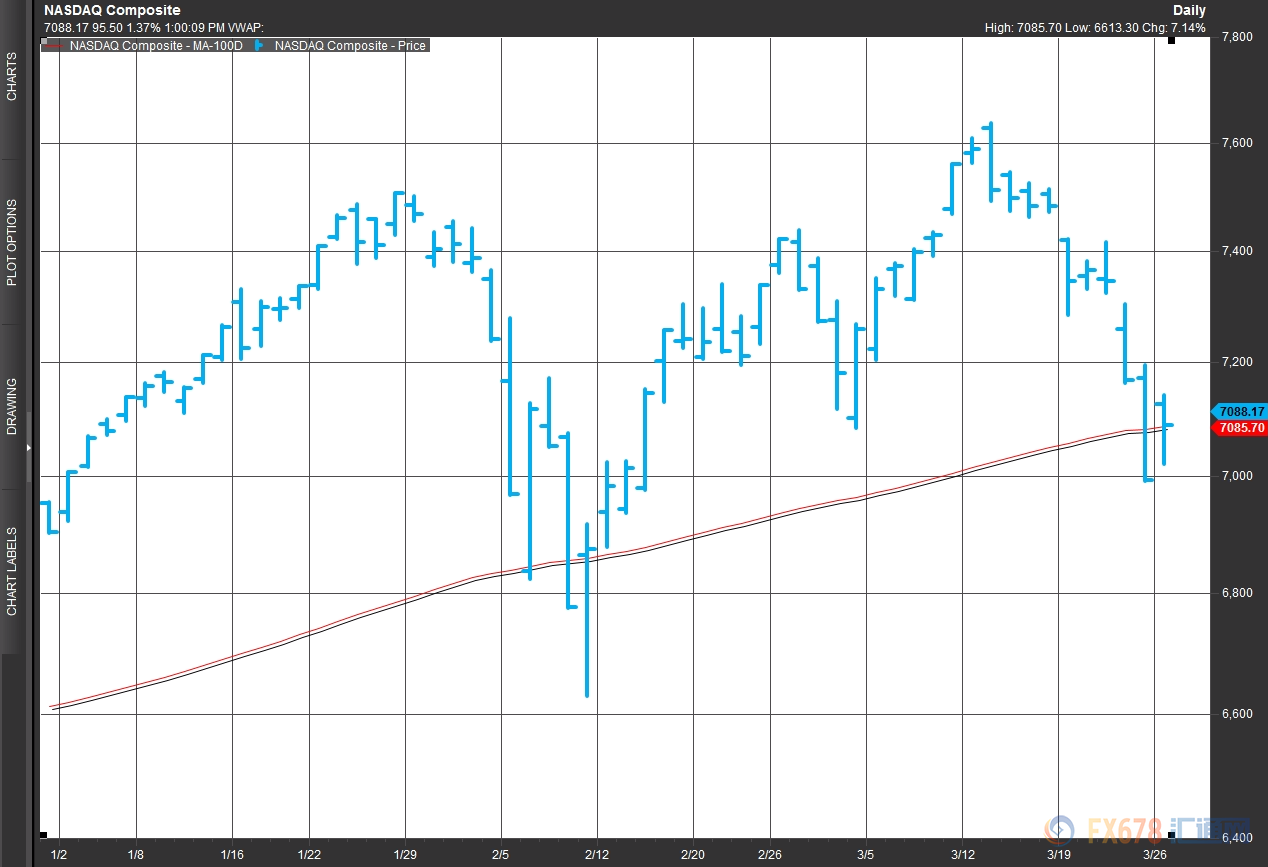Click the red 7085.70 moving average tag
Viewport: 1268px width, 867px height.
pyautogui.click(x=1240, y=428)
